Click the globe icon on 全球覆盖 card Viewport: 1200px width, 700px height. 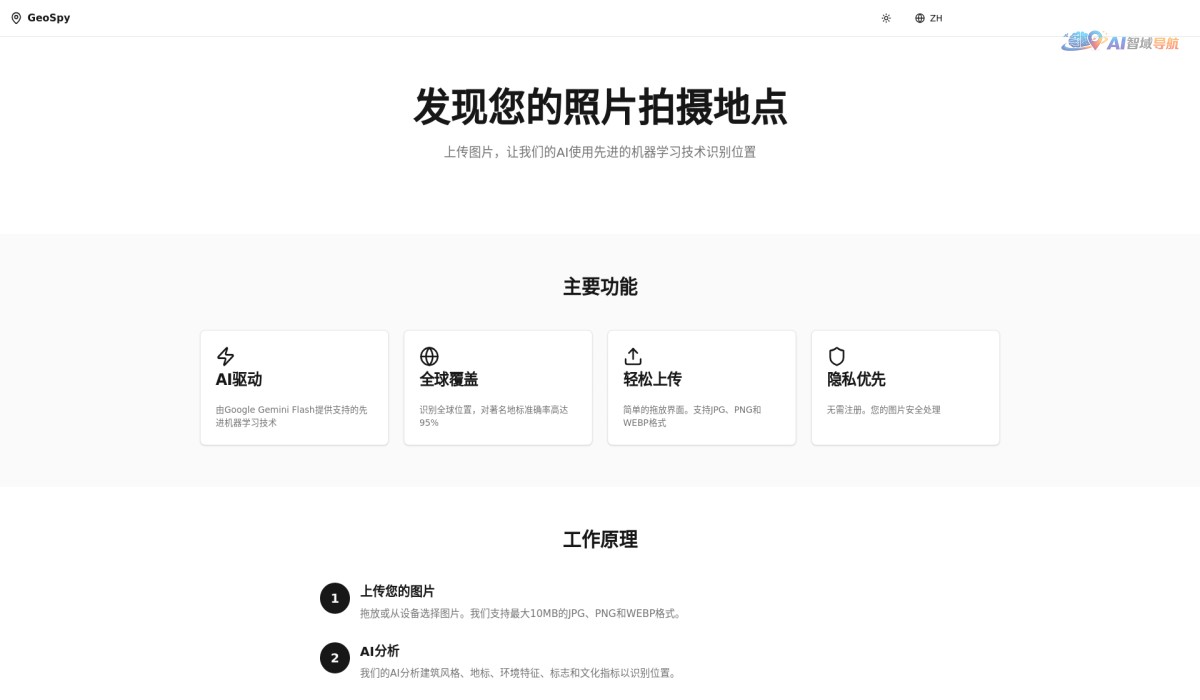tap(428, 355)
